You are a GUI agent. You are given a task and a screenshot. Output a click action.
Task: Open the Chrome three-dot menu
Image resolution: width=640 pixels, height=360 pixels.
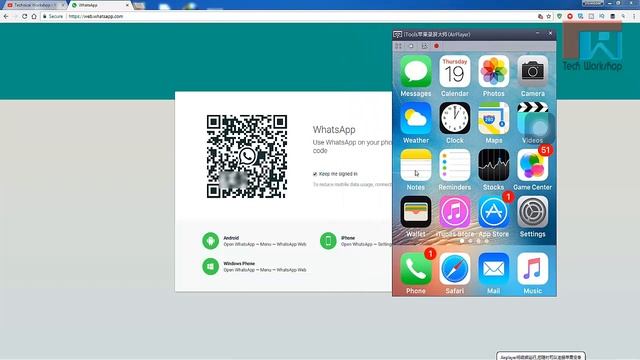(x=634, y=16)
